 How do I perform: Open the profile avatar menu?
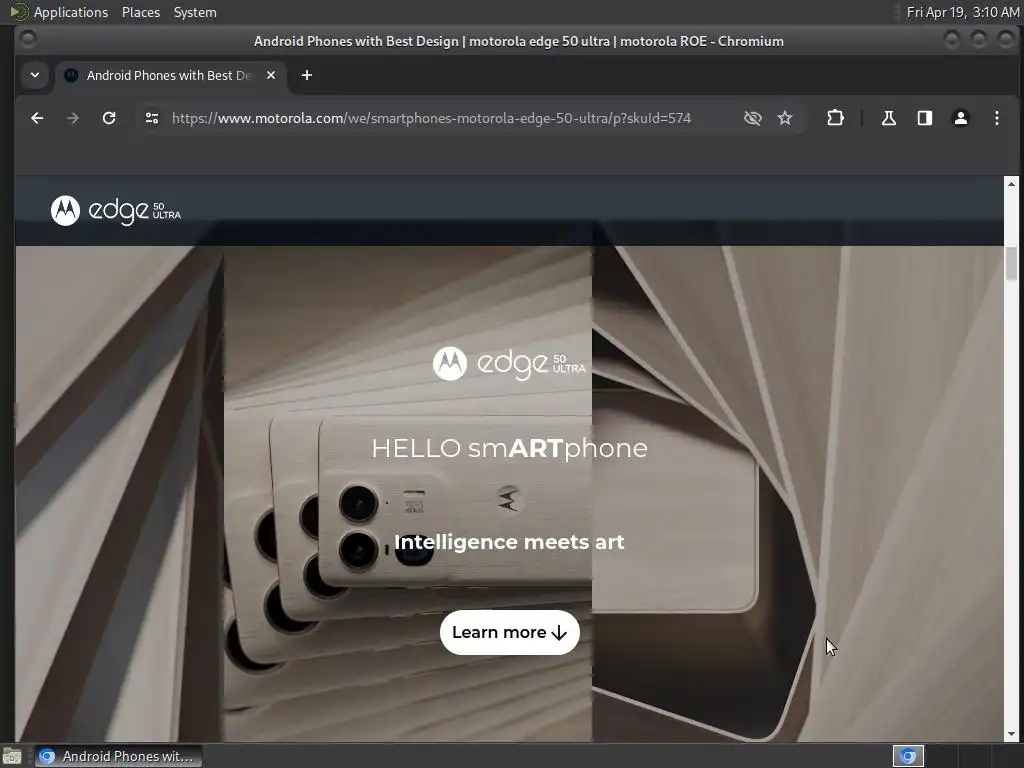click(961, 118)
